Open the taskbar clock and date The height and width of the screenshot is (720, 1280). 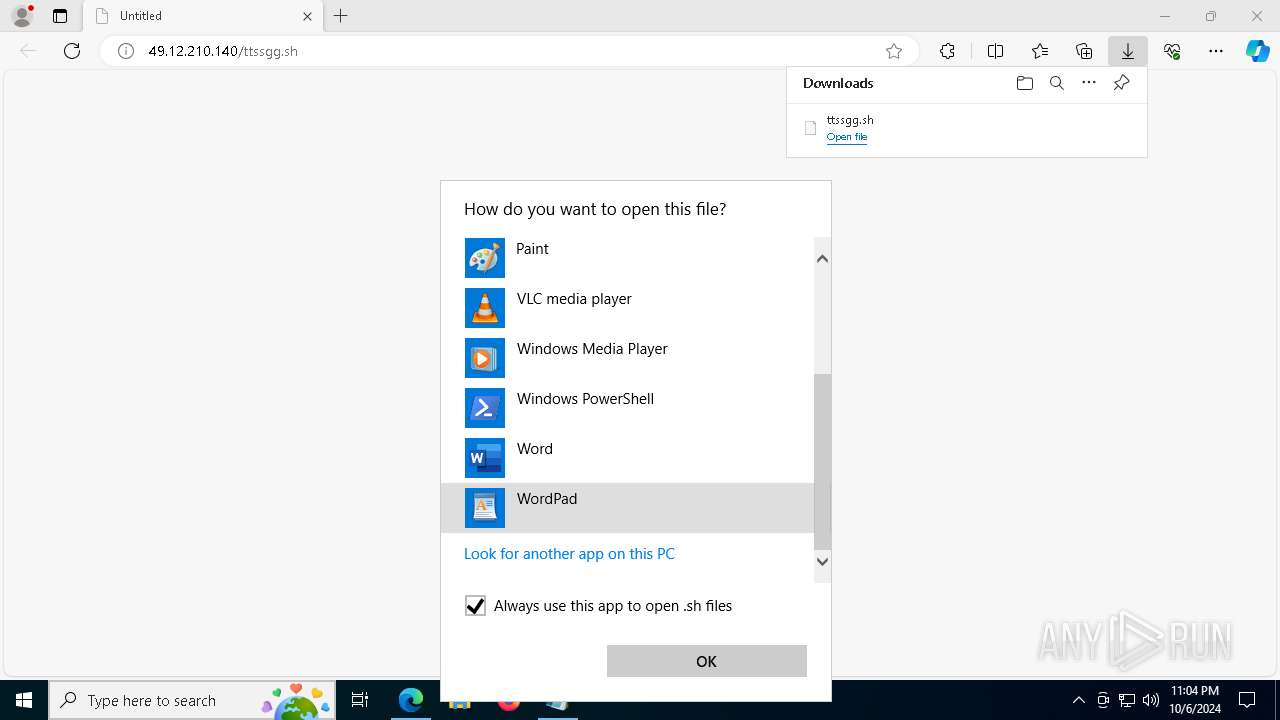[x=1195, y=700]
